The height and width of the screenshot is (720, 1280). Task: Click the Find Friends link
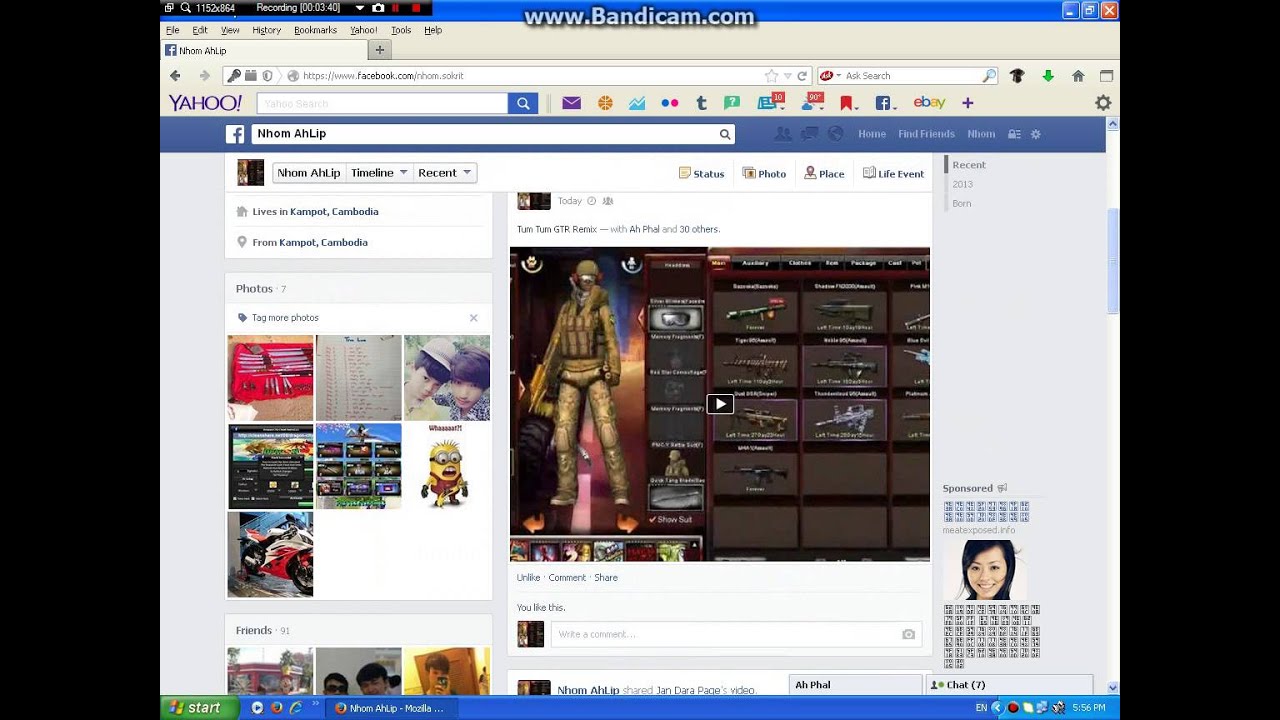926,134
